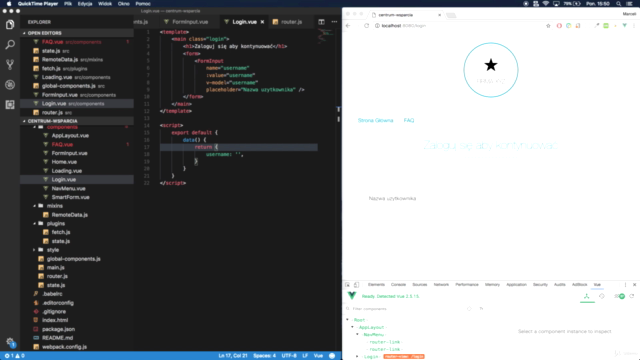Click the Nazwa użytkownika input field
Image resolution: width=640 pixels, height=360 pixels.
click(491, 198)
